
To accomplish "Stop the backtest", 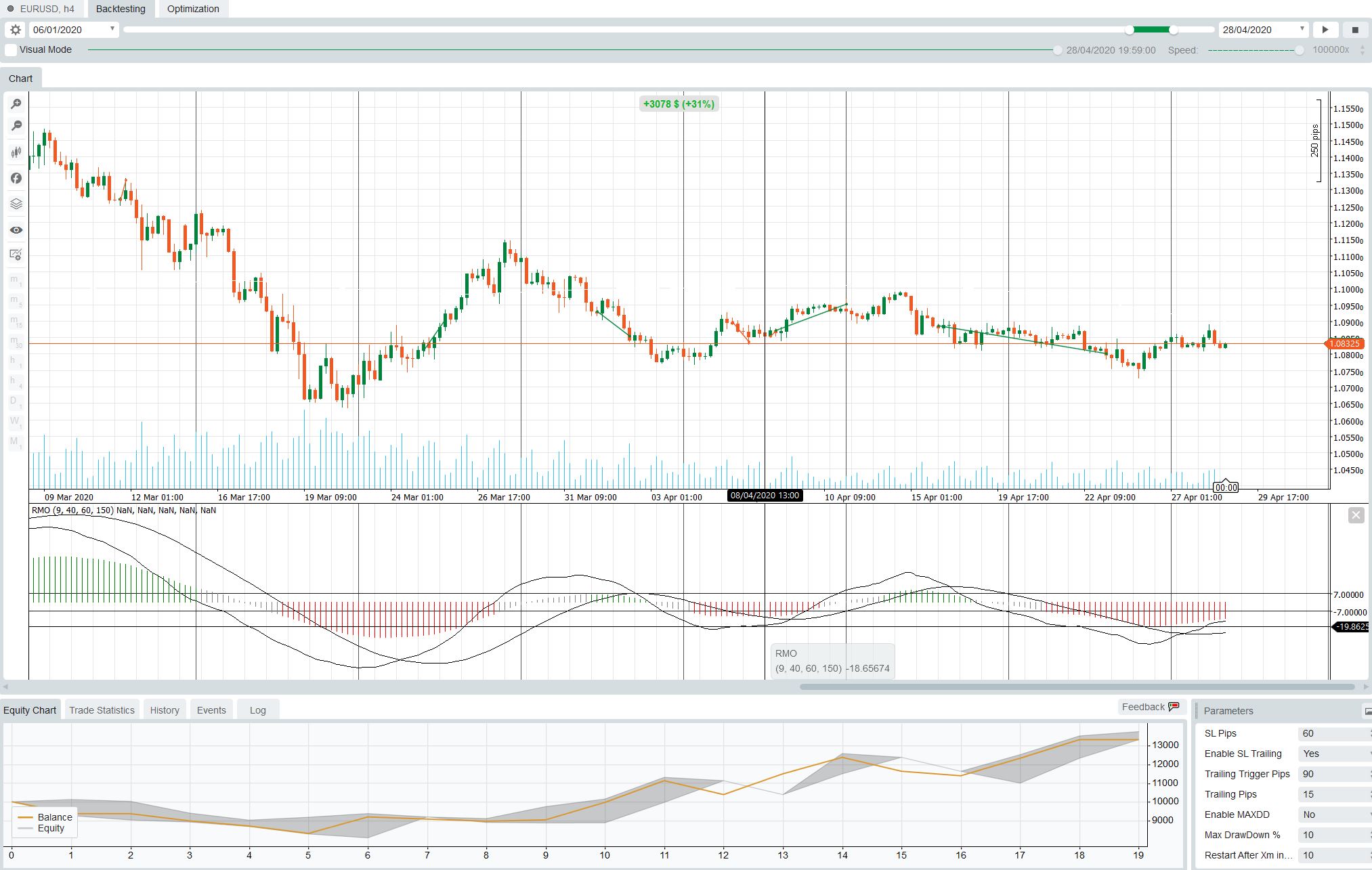I will tap(1355, 30).
